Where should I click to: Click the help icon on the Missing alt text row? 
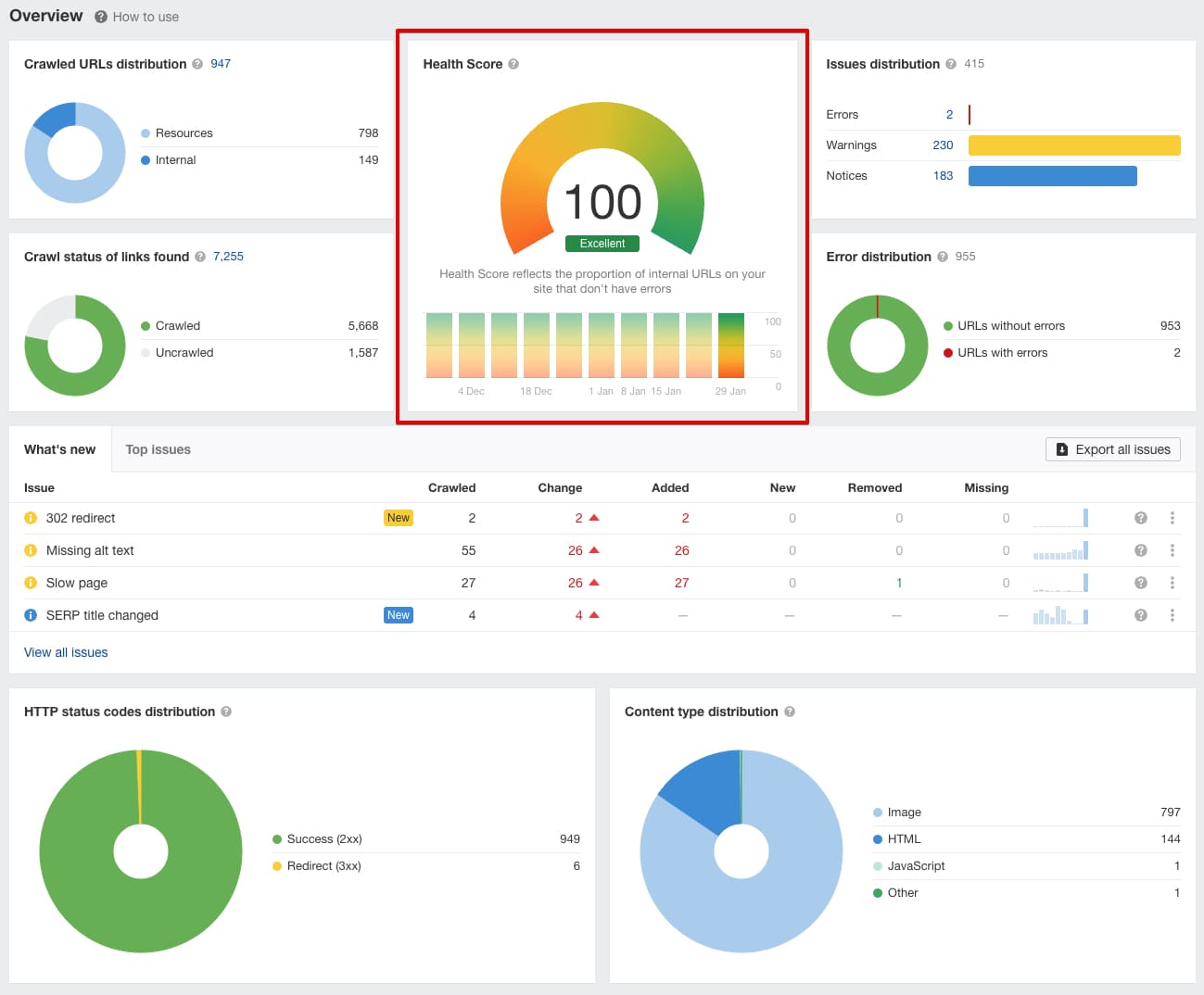(1140, 550)
